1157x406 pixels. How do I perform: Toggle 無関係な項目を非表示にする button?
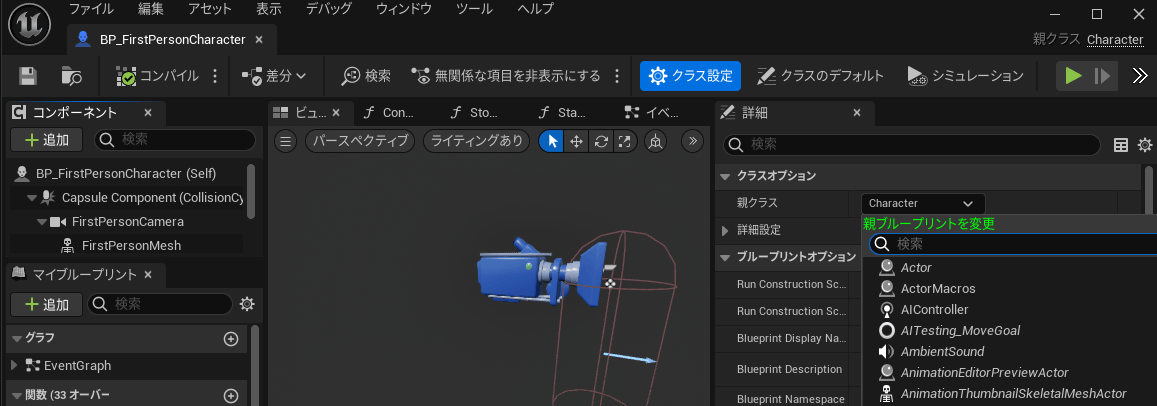[x=506, y=75]
